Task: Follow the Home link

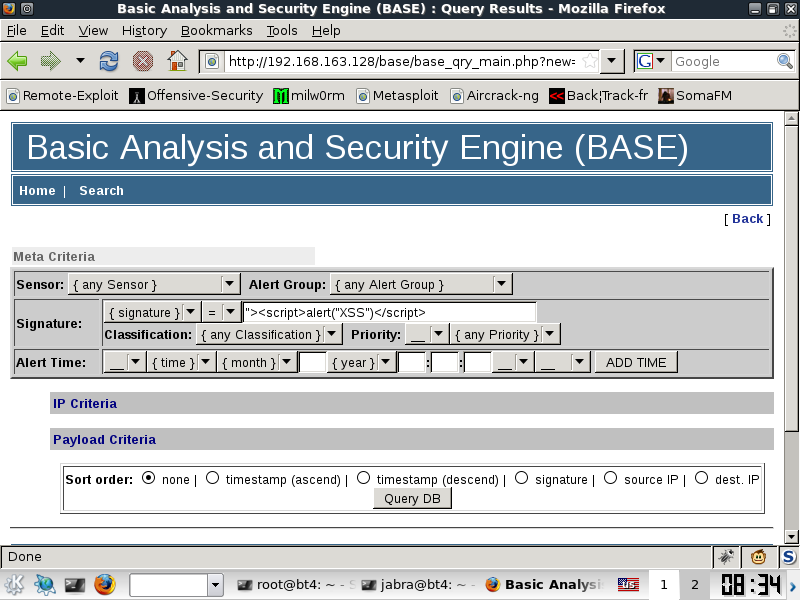Action: (37, 190)
